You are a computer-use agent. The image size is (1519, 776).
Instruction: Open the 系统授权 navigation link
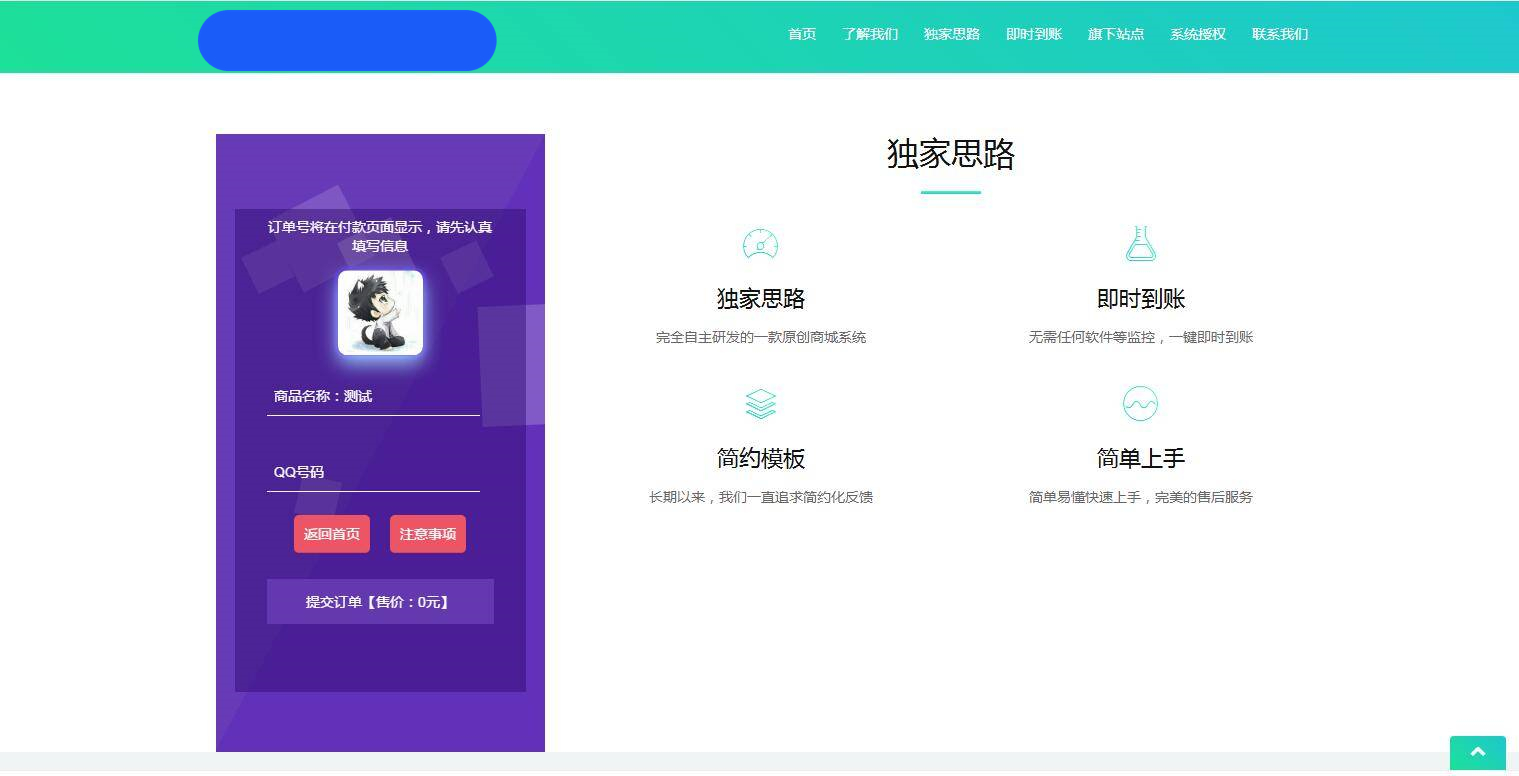tap(1197, 34)
